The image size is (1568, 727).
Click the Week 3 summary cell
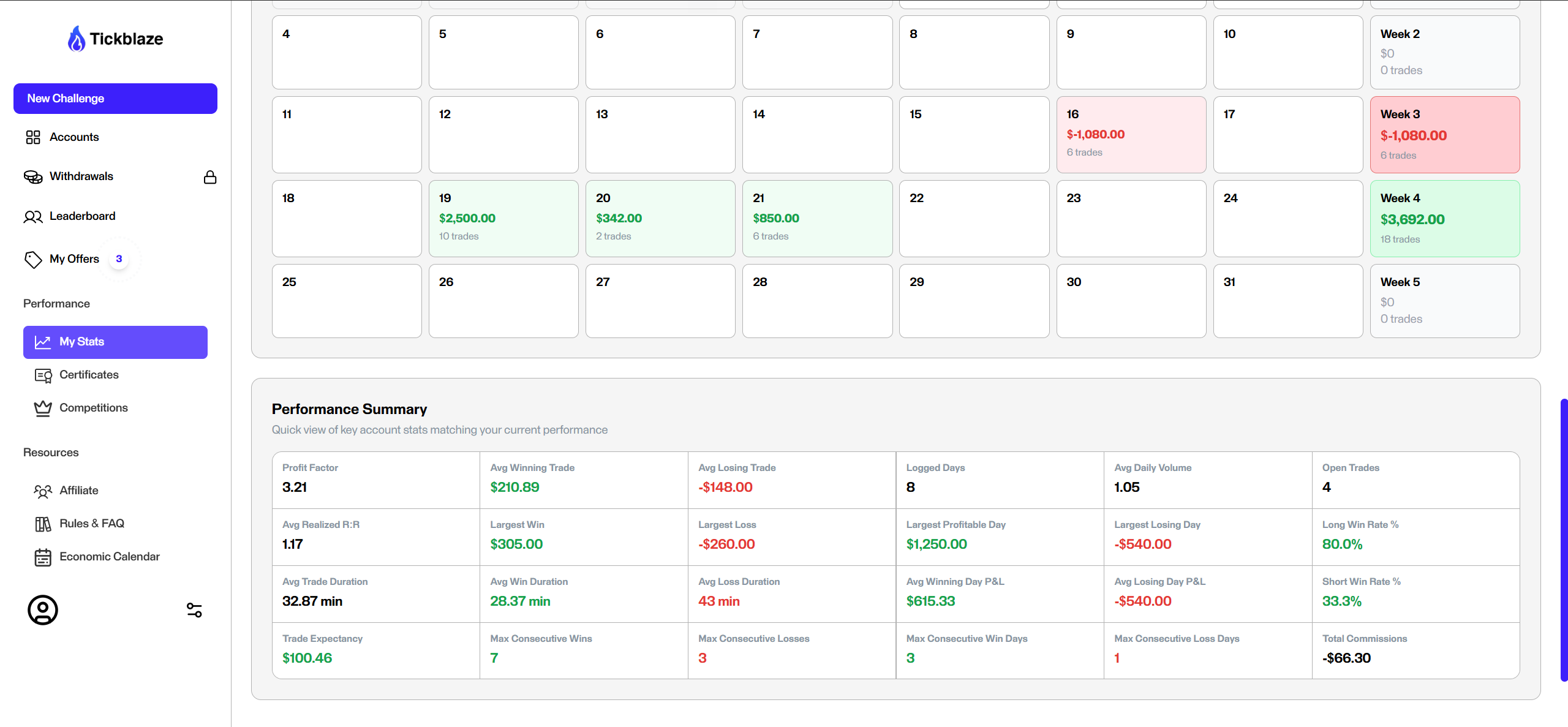1444,135
